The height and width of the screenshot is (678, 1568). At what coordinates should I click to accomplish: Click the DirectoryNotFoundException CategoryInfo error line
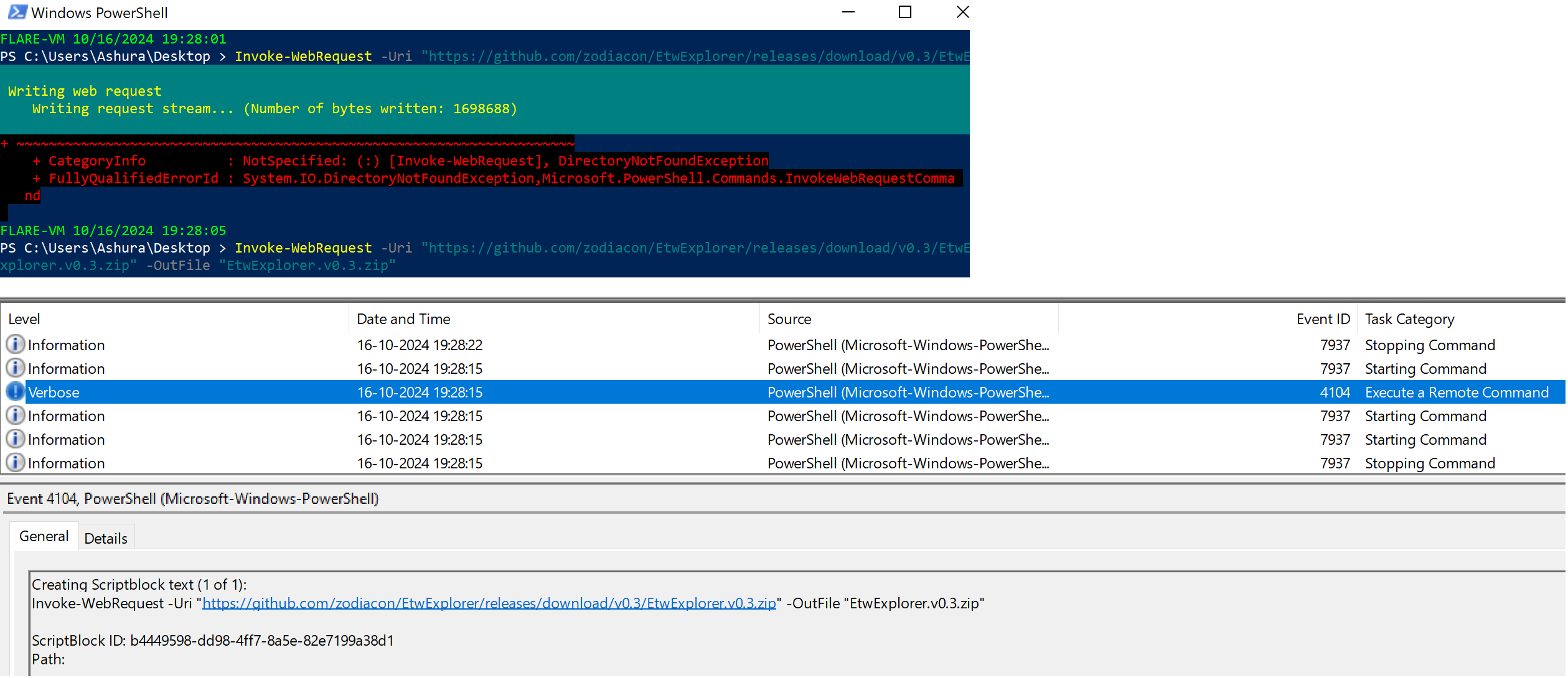click(401, 161)
